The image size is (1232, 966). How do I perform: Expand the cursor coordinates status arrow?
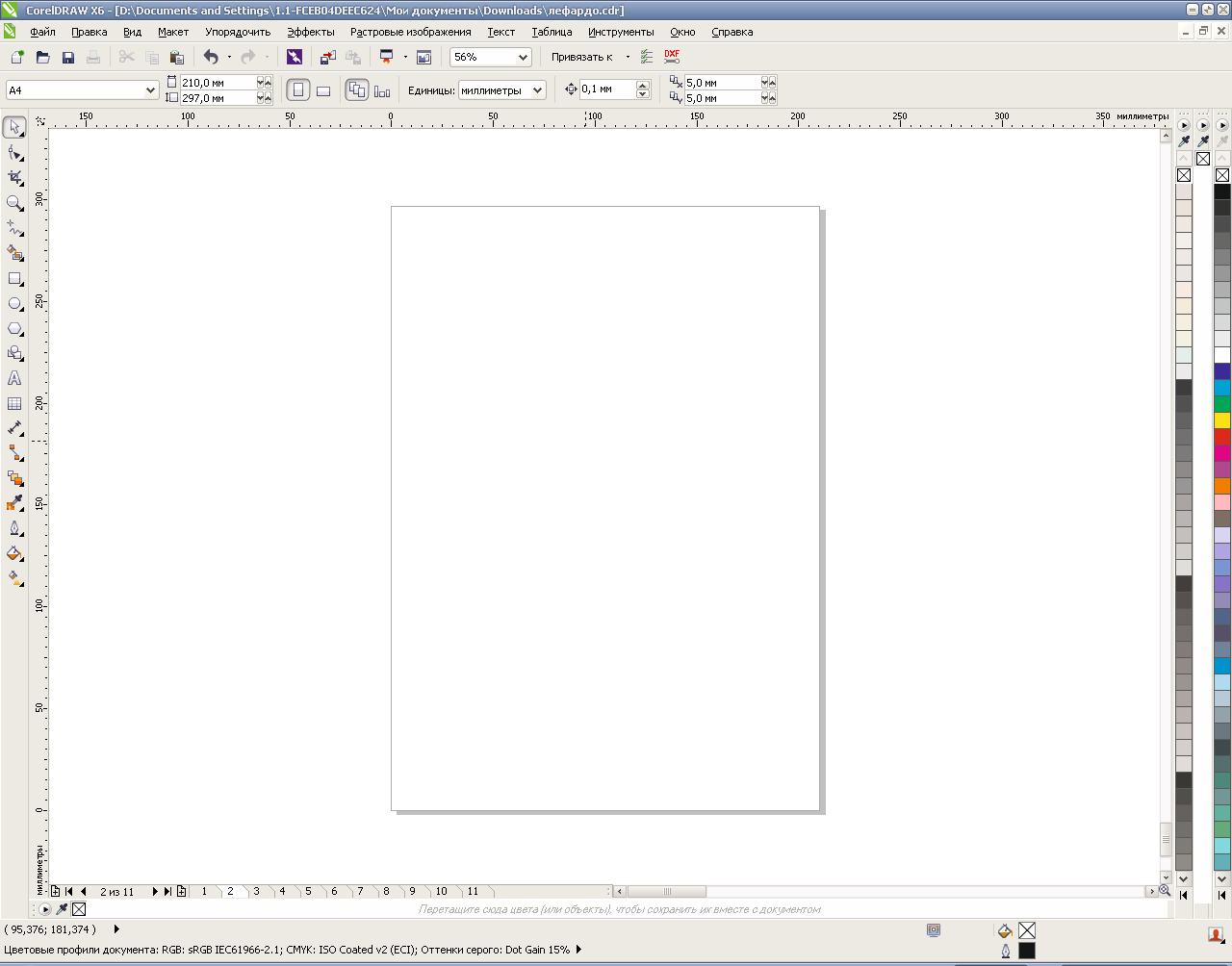click(x=116, y=929)
